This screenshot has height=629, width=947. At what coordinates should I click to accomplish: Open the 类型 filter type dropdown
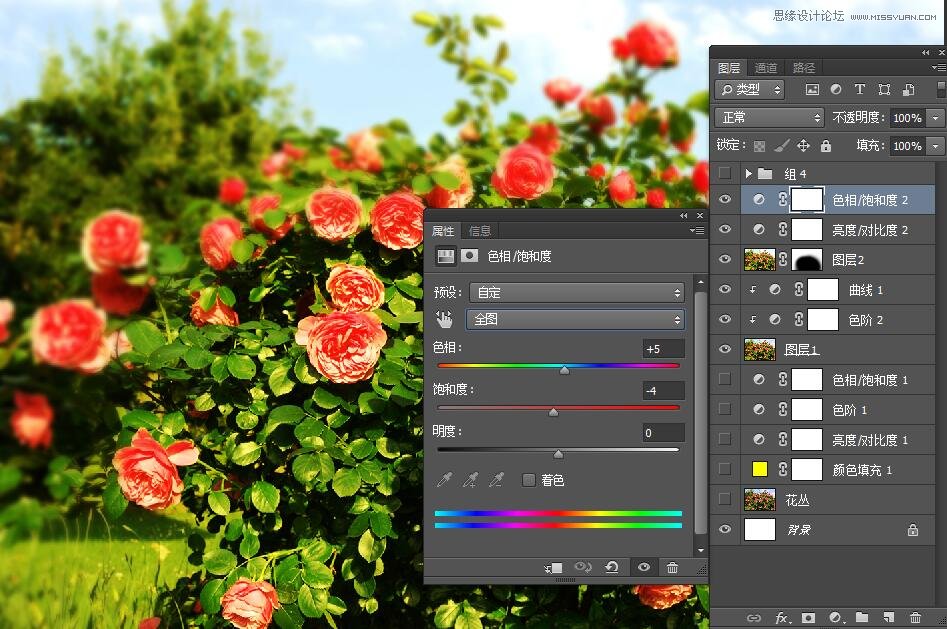click(750, 89)
